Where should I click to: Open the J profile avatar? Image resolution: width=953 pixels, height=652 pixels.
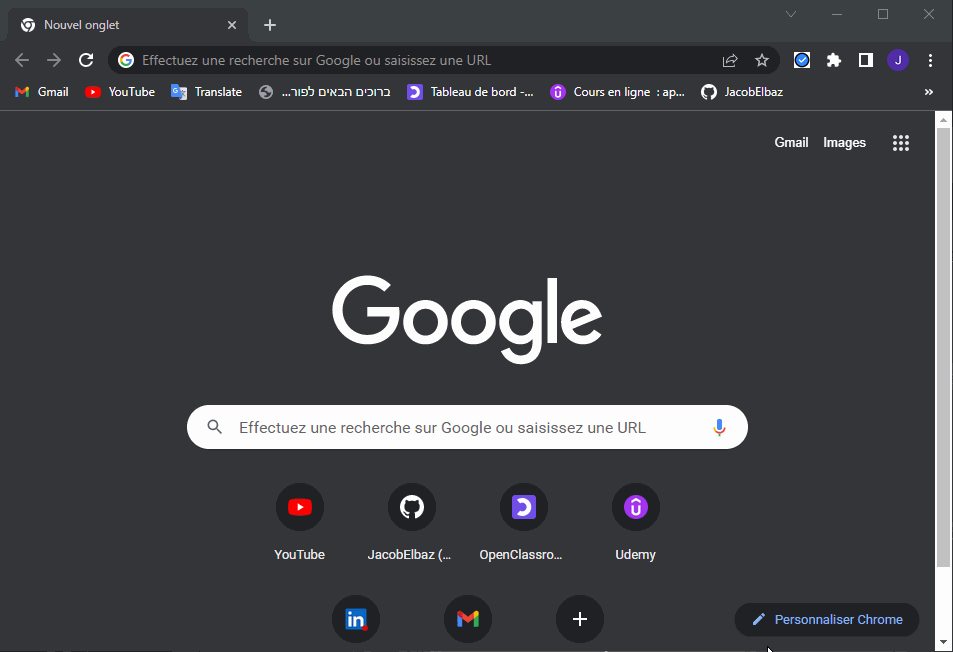coord(898,60)
